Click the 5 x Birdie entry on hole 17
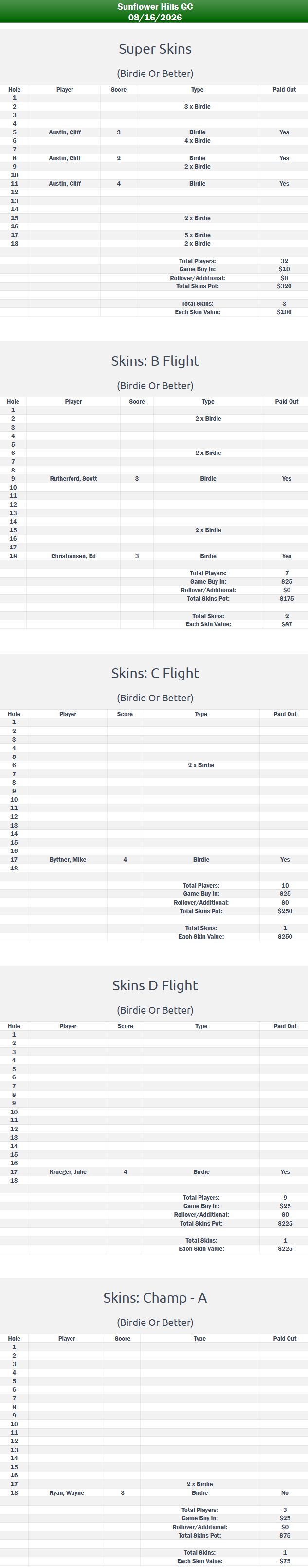 pyautogui.click(x=198, y=235)
